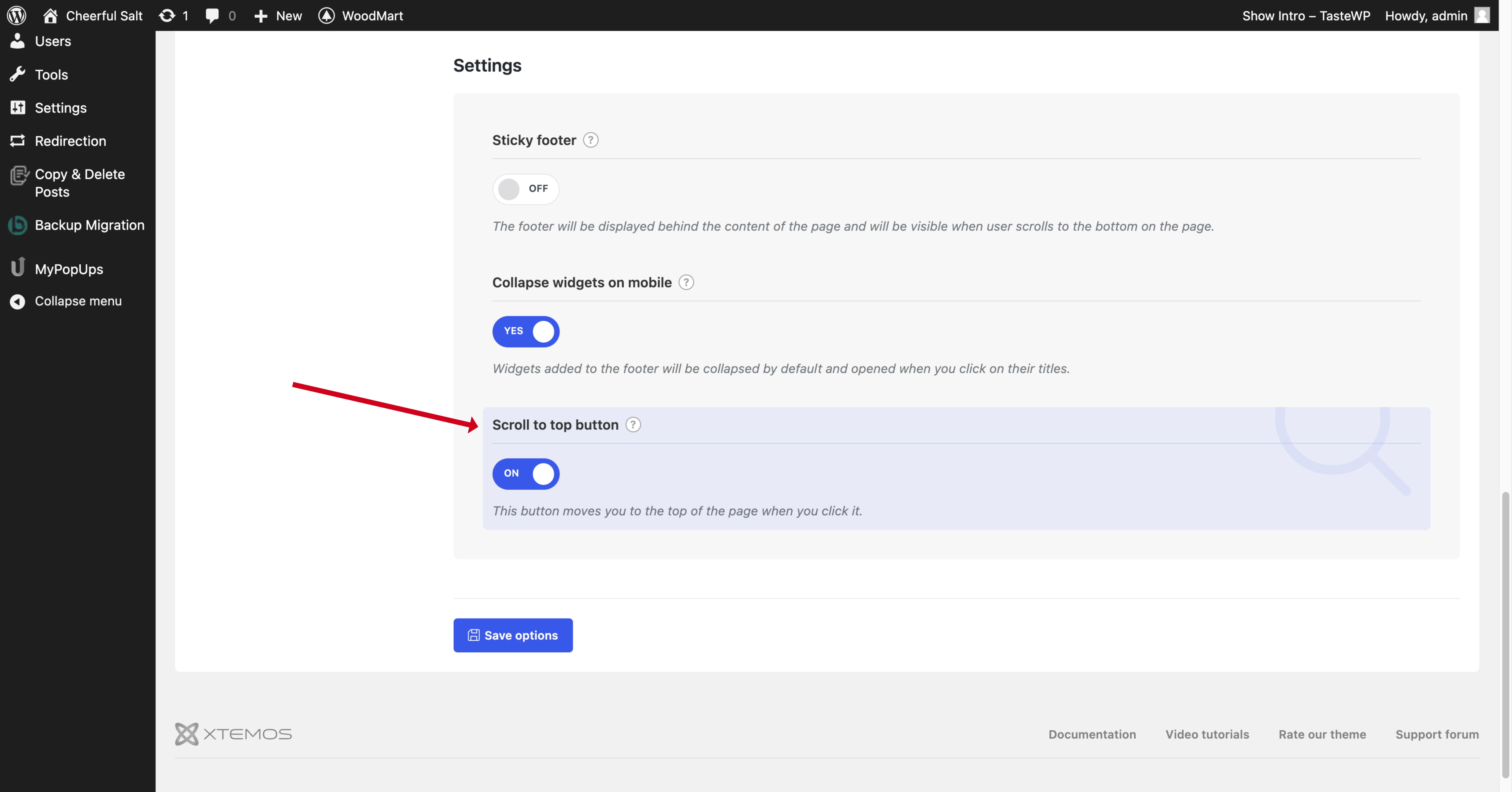Click the "Sticky footer" option title
1512x792 pixels.
tap(534, 140)
